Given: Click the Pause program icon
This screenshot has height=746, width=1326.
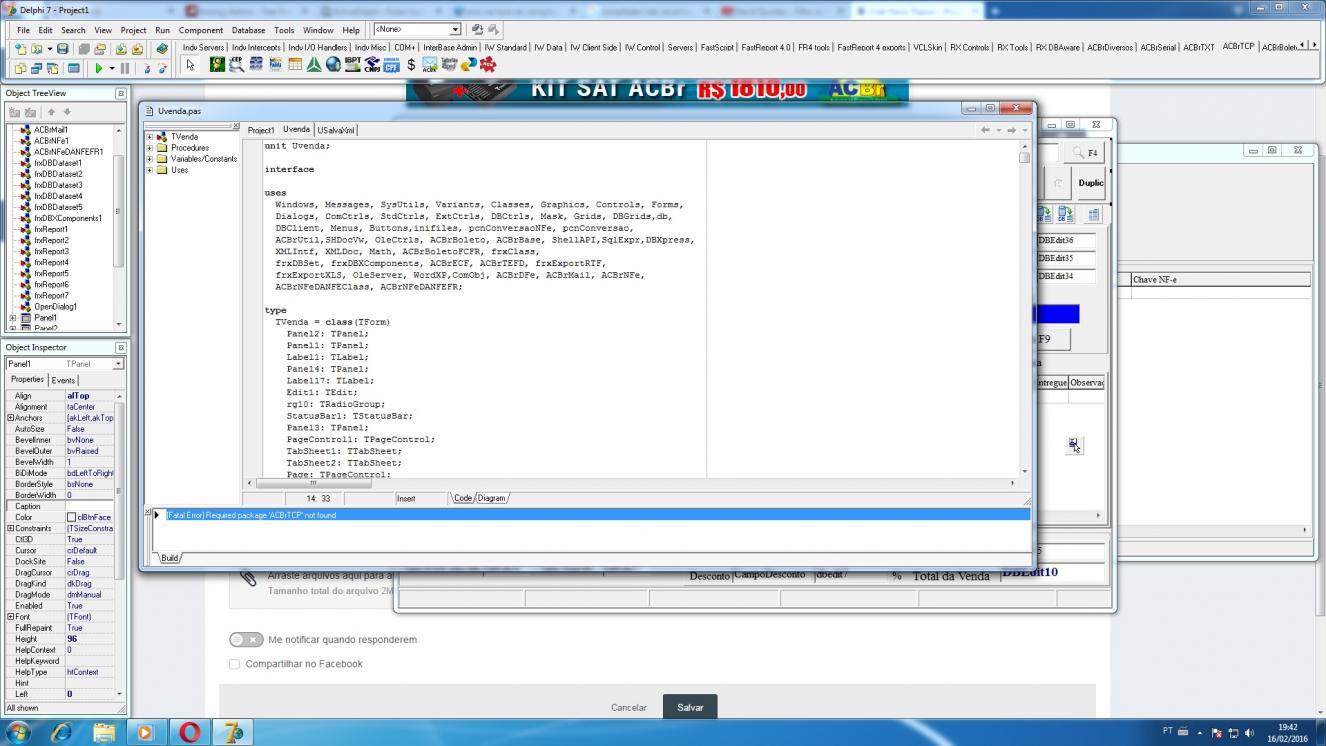Looking at the screenshot, I should coord(125,68).
